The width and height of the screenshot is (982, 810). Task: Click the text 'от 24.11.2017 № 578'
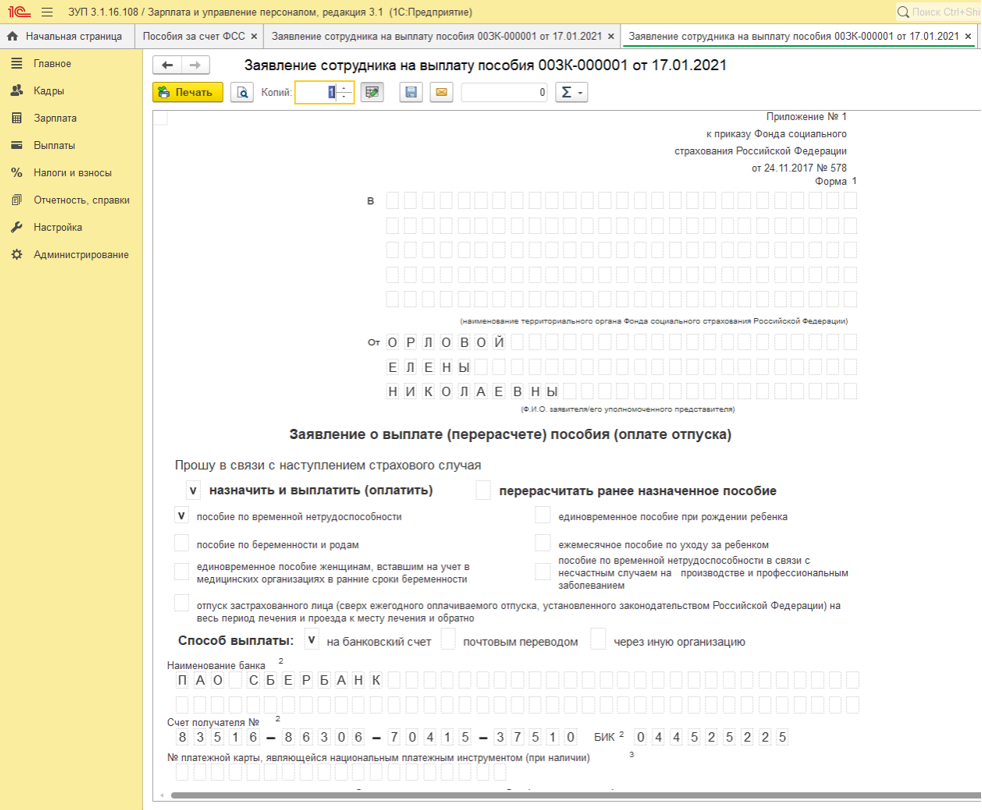pos(799,168)
